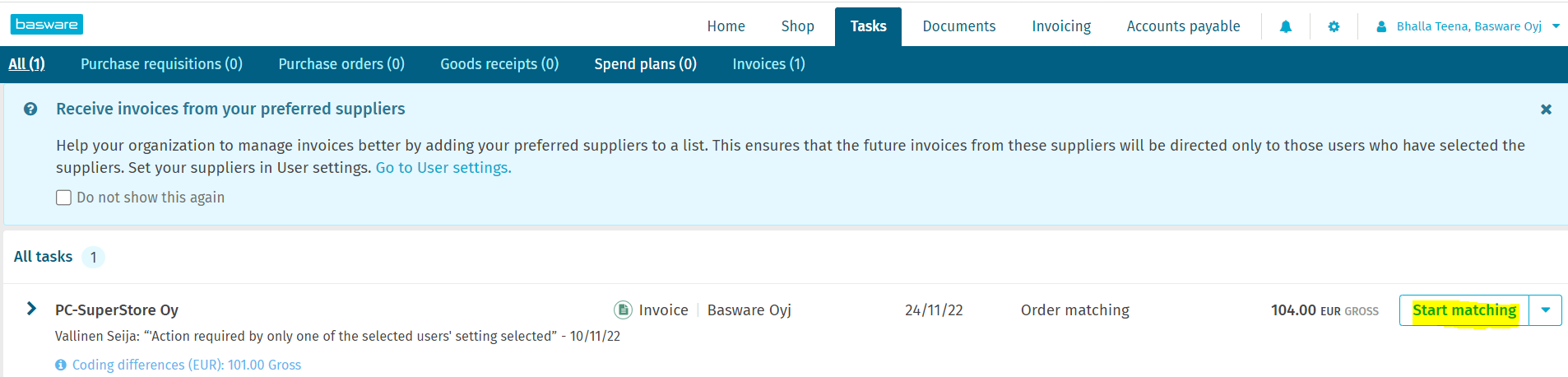Click the PC-SuperStore Oy supplier name
The image size is (1568, 377).
[x=117, y=310]
